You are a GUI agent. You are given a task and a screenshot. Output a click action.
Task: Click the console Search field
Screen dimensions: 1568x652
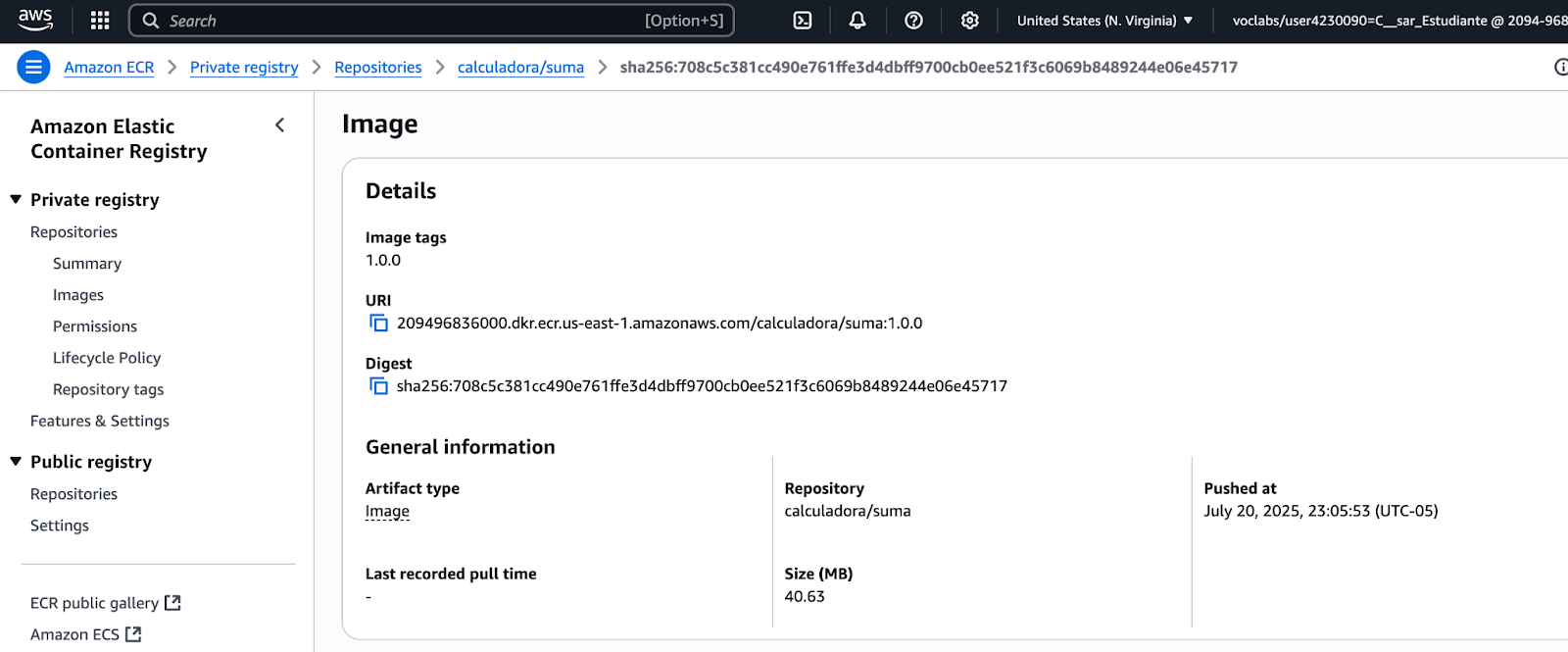[431, 21]
